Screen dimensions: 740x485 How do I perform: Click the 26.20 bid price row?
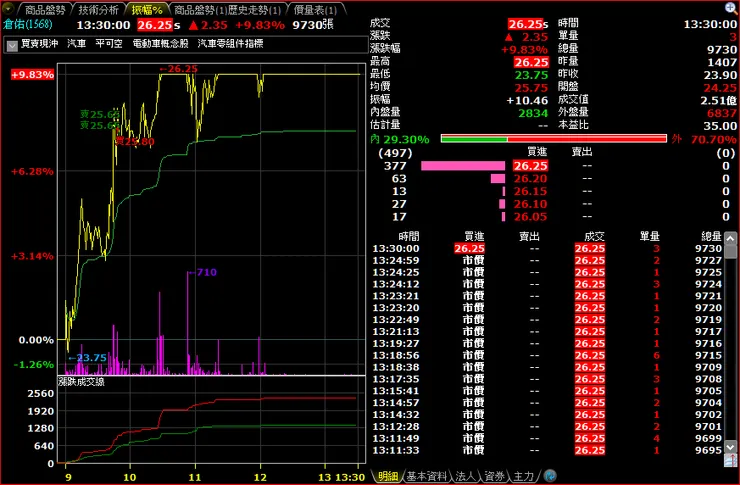pyautogui.click(x=530, y=178)
